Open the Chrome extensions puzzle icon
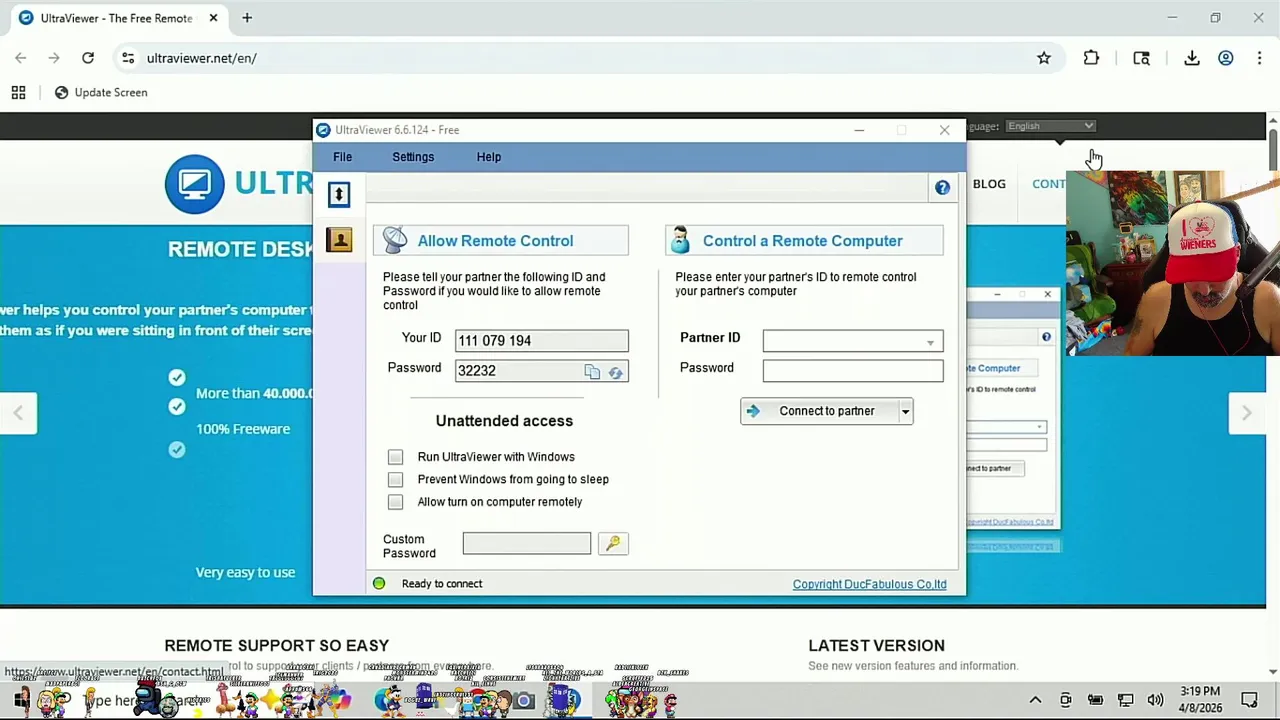The height and width of the screenshot is (720, 1280). pyautogui.click(x=1091, y=58)
